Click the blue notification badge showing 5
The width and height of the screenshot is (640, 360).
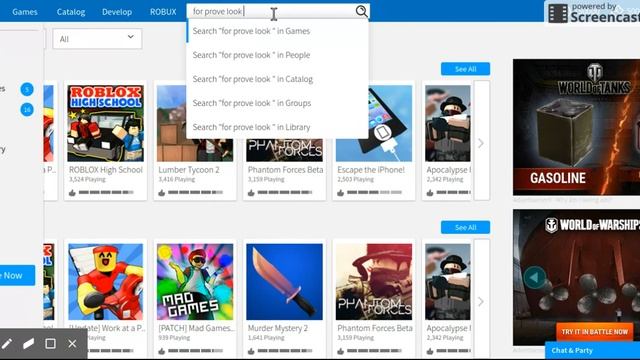(27, 89)
